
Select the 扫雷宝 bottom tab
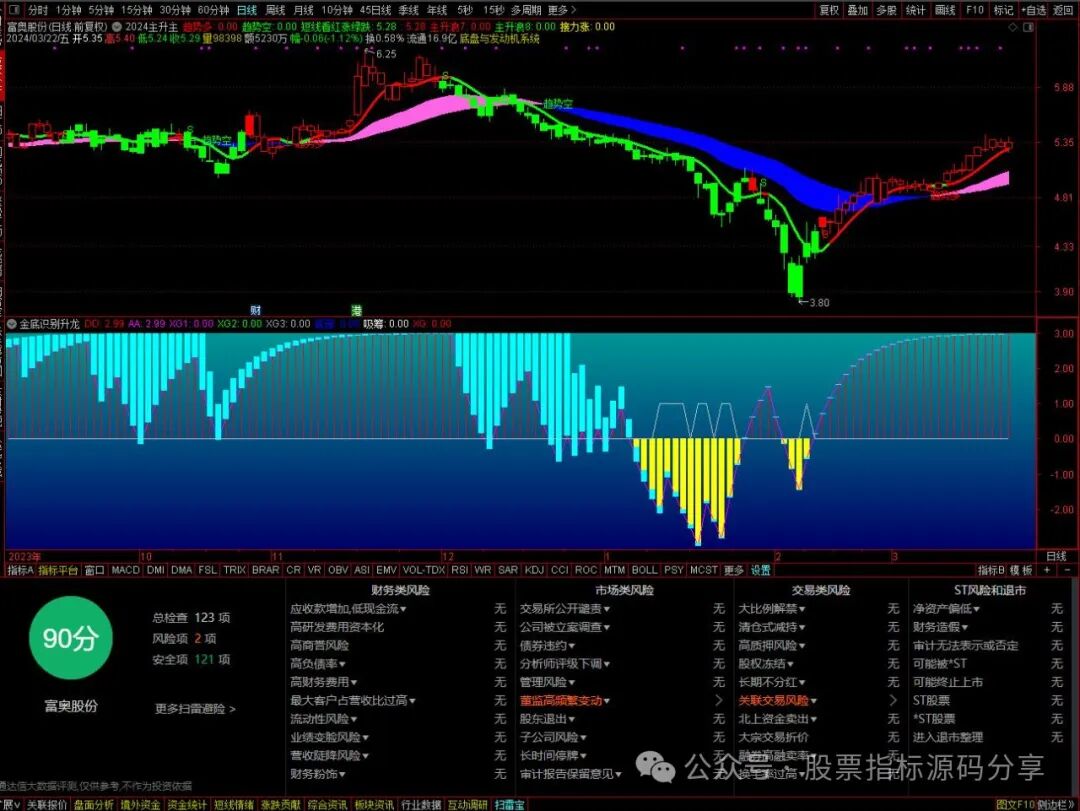[509, 805]
